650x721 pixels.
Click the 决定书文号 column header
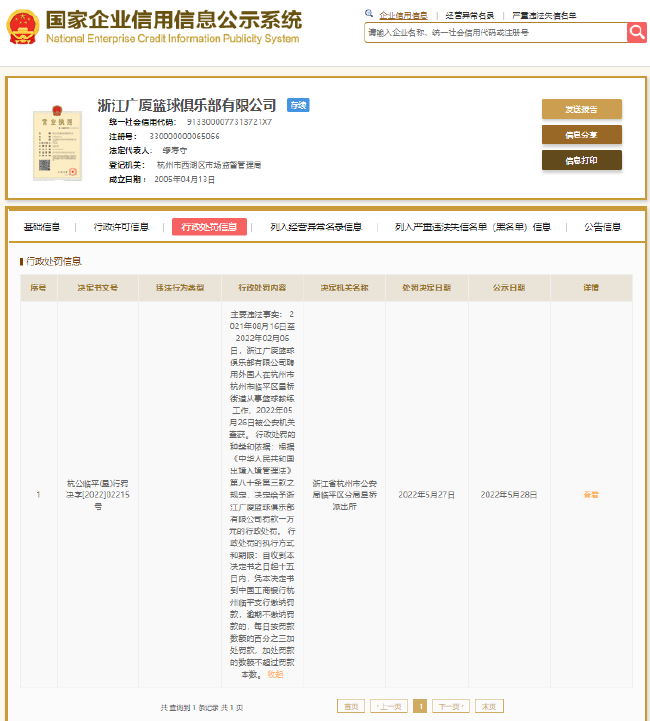98,288
